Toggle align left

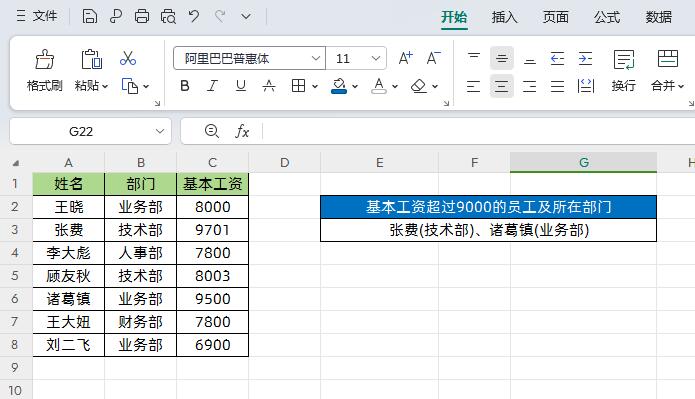[x=474, y=86]
